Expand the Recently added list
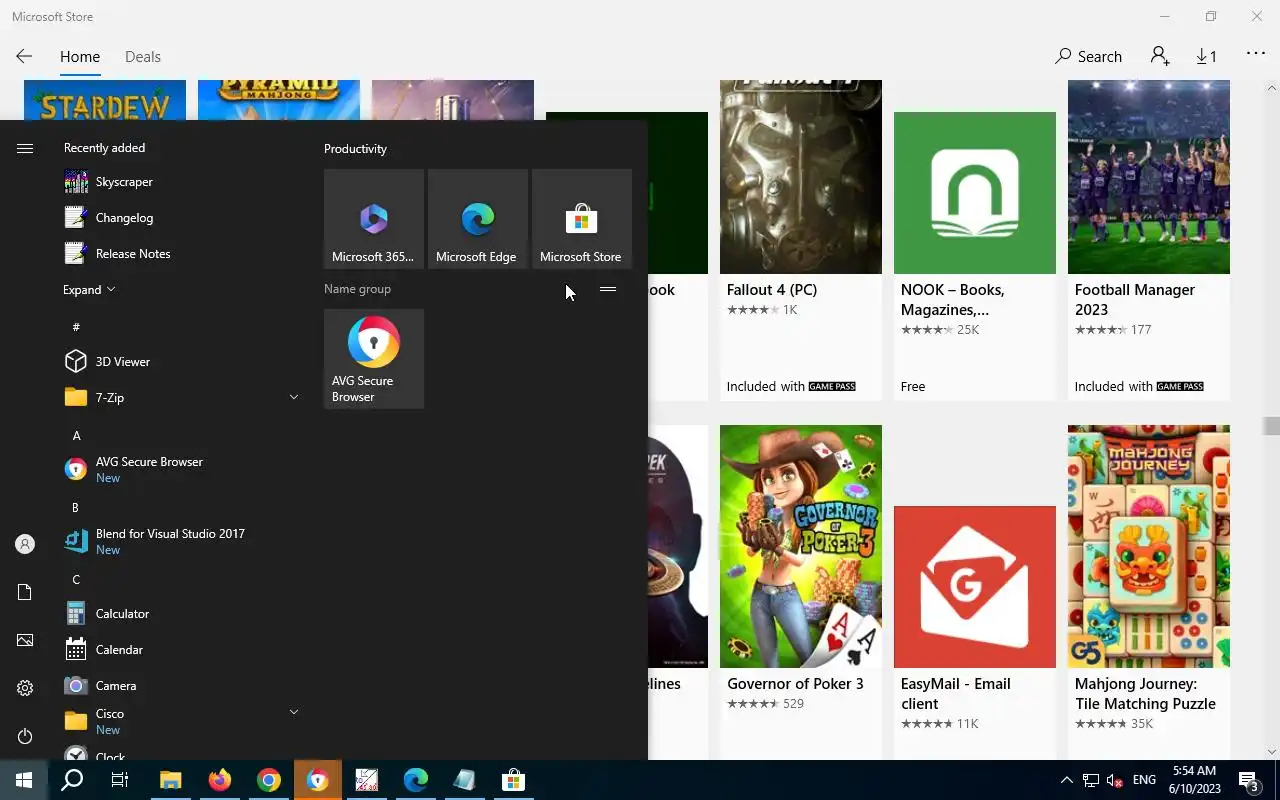 (89, 290)
